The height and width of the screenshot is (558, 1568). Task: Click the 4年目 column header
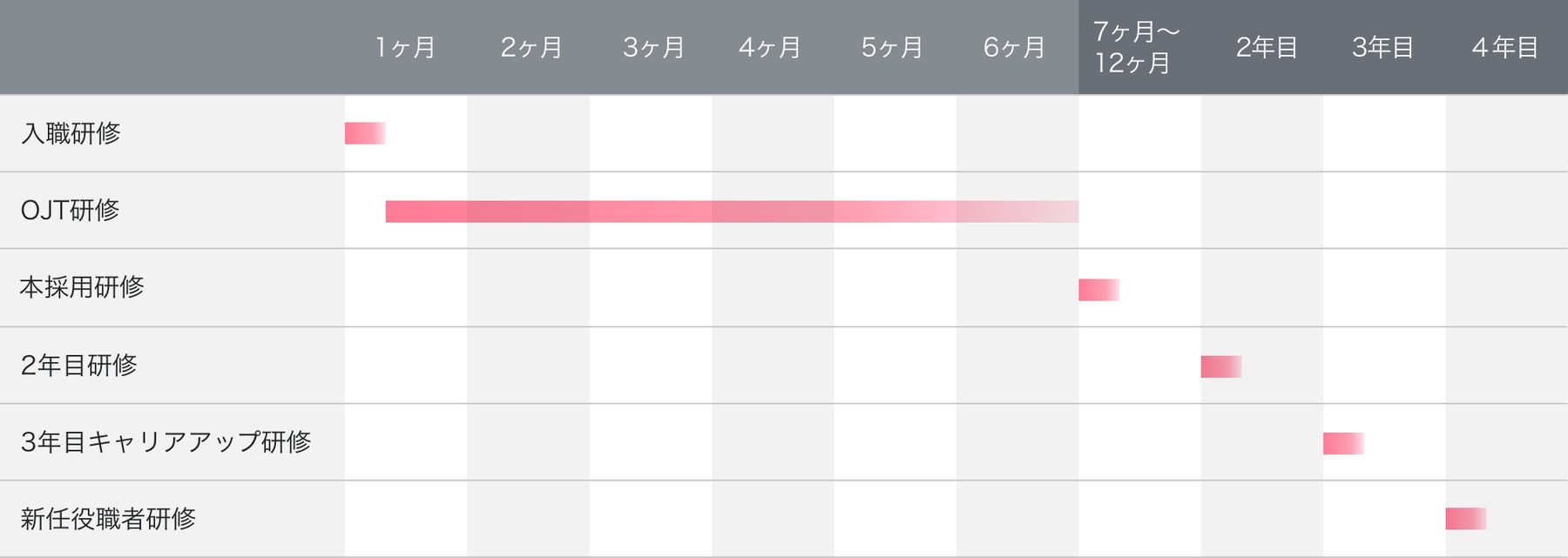tap(1504, 47)
